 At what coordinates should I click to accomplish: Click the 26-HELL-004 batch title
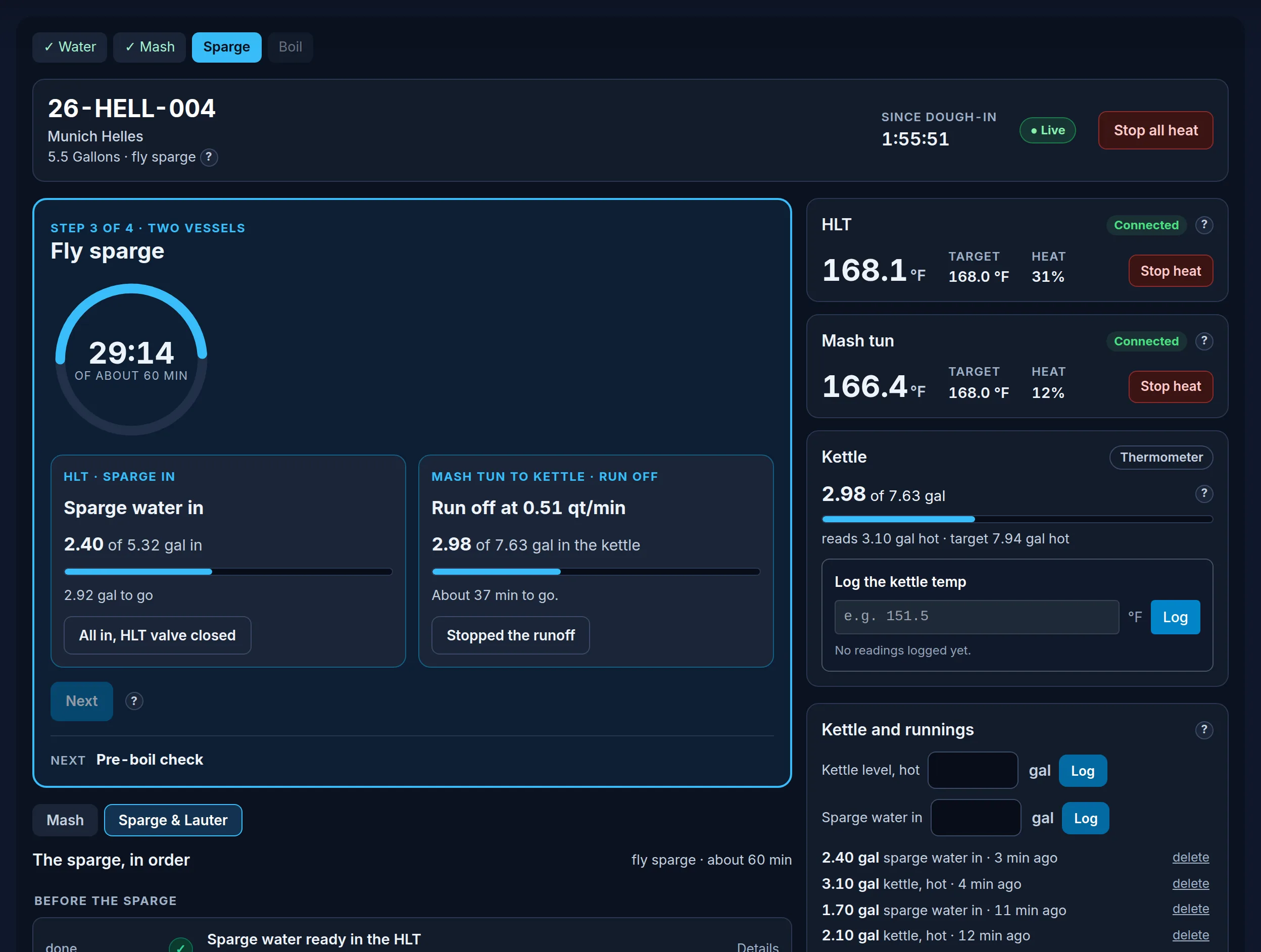coord(132,109)
